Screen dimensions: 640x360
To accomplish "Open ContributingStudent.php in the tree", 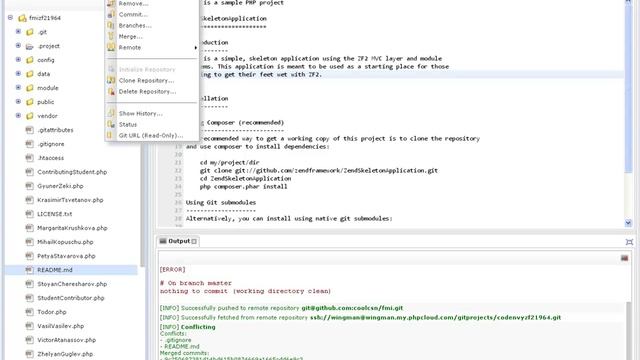I will (x=72, y=172).
